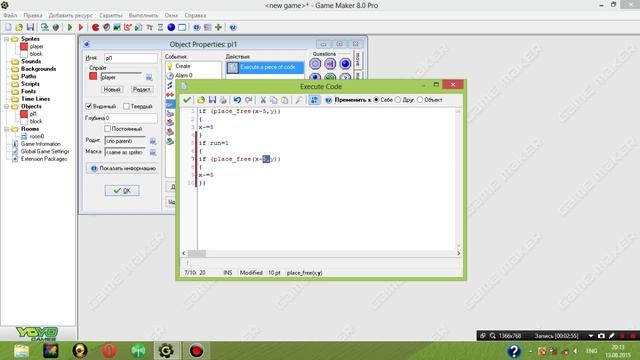640x360 pixels.
Task: Create a sound with the speaker icon
Action: click(x=107, y=27)
